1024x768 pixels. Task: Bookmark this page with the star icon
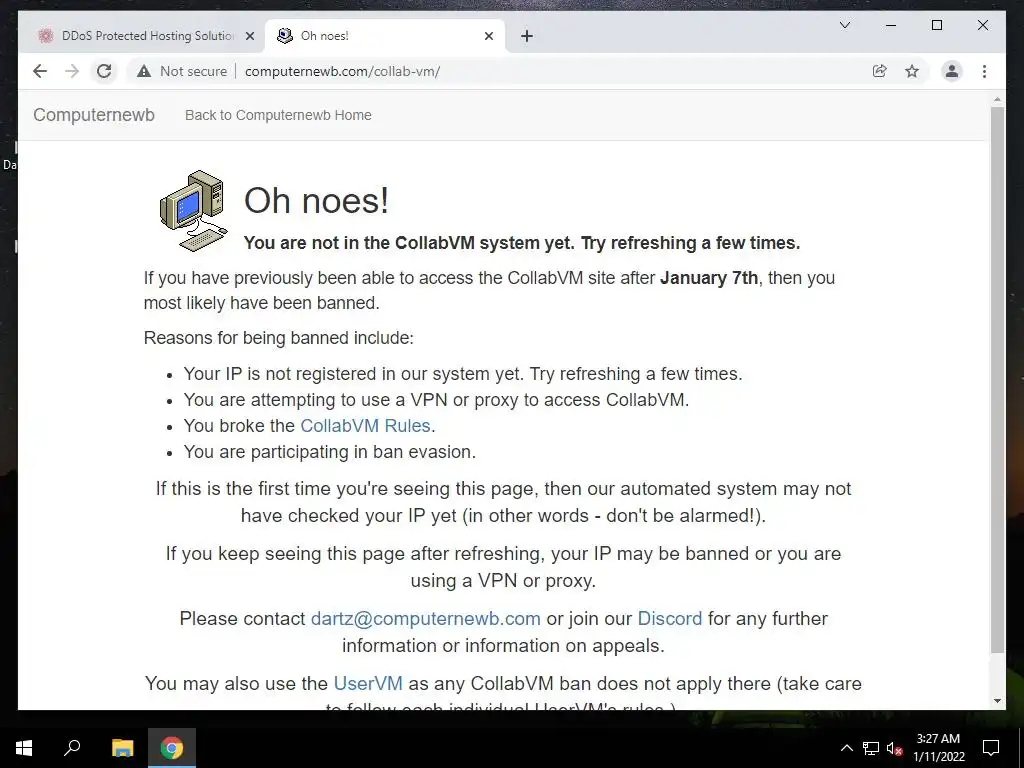912,71
